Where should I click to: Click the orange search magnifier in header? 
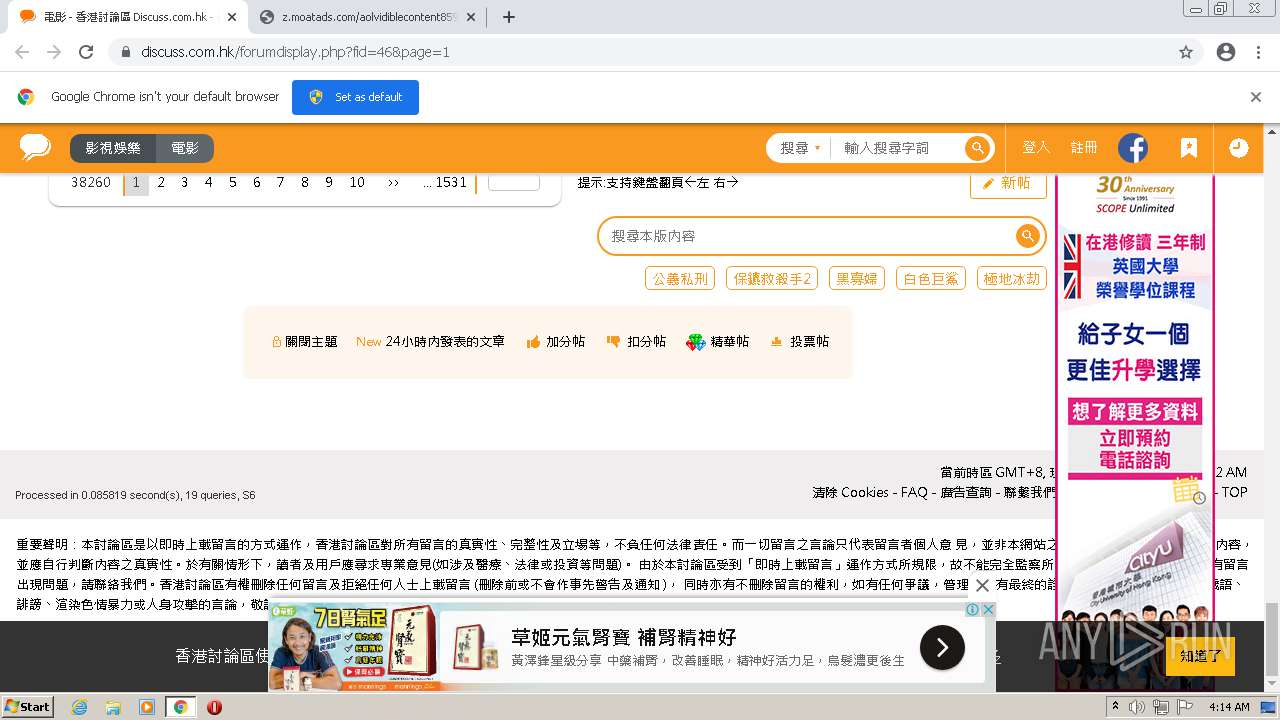(x=977, y=148)
